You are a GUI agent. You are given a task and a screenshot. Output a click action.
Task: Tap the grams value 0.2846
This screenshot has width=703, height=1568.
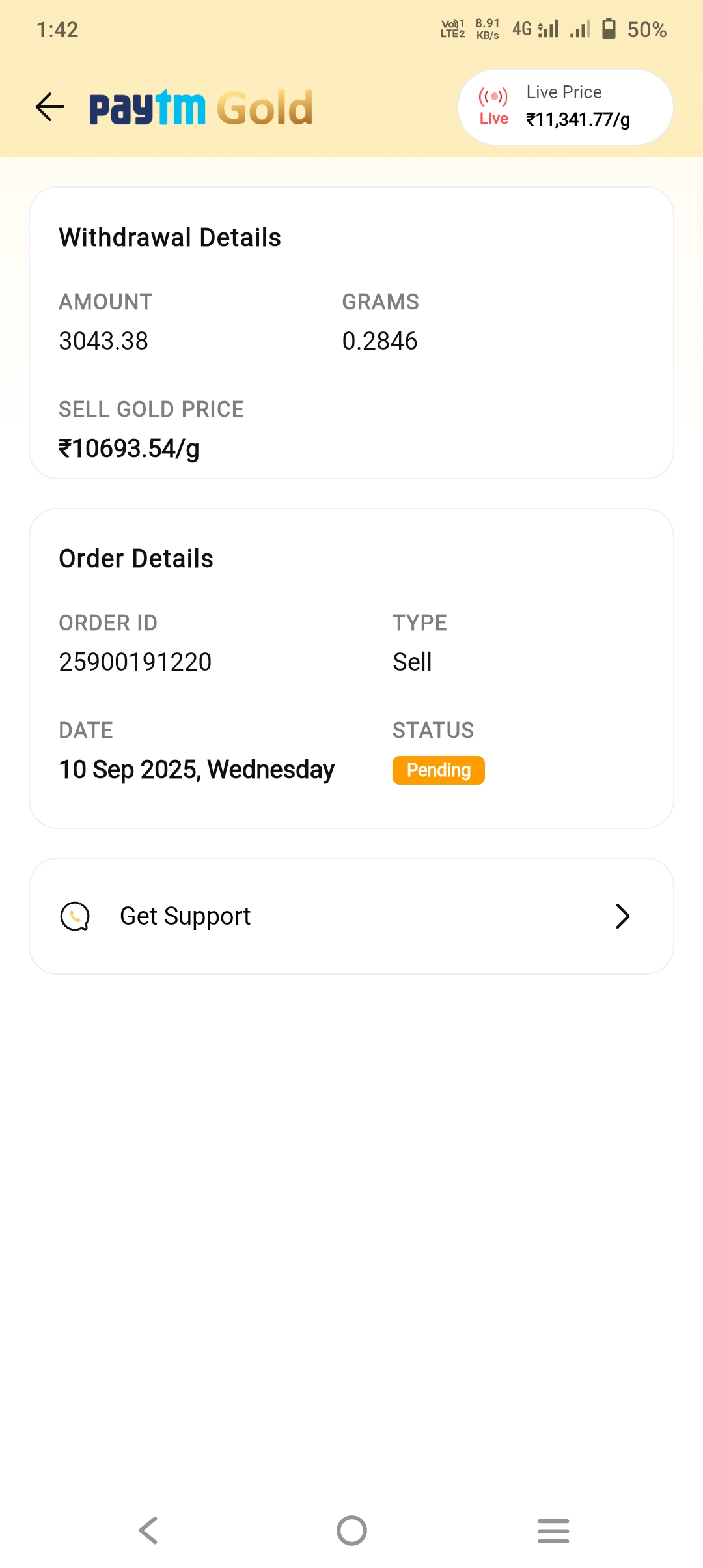379,341
